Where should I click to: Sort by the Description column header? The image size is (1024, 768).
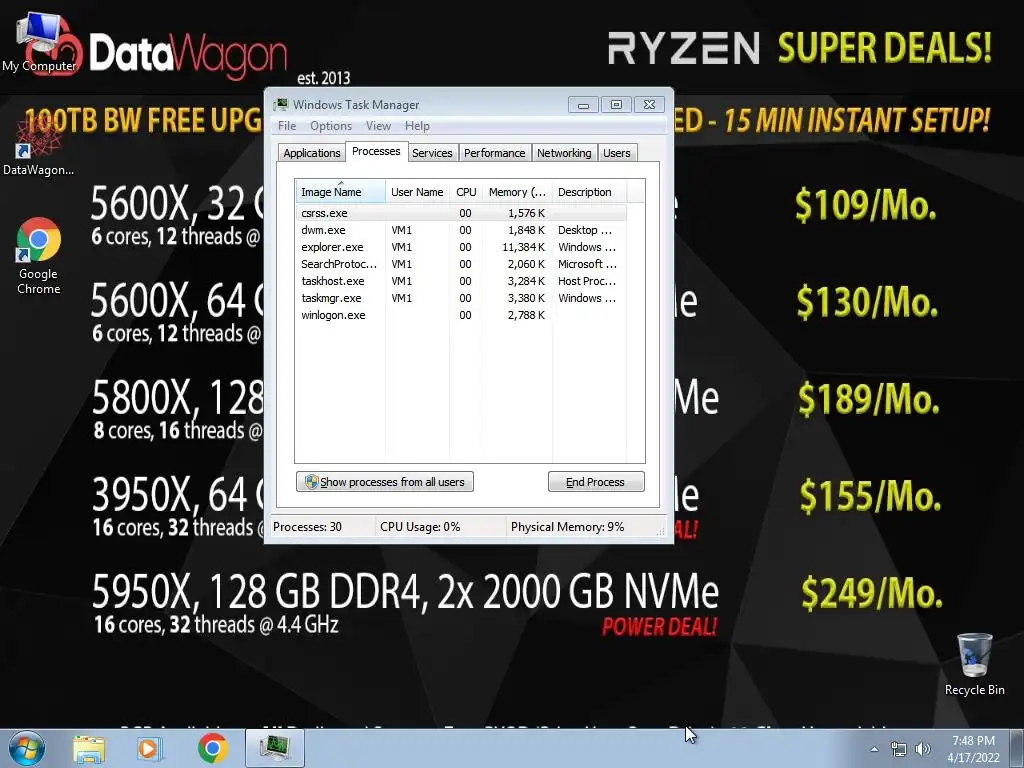(x=589, y=192)
